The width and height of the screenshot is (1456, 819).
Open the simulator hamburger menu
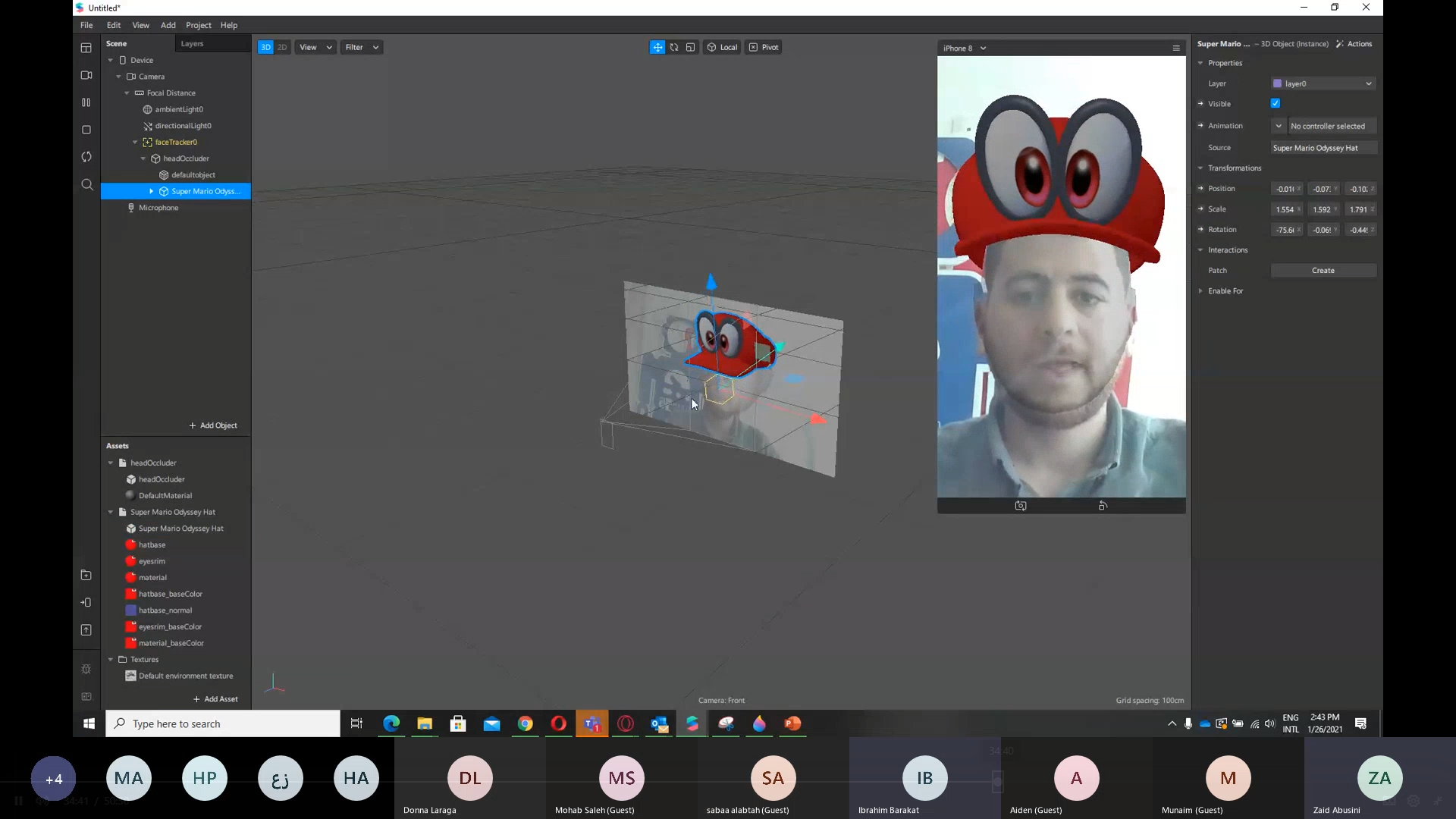(1176, 48)
